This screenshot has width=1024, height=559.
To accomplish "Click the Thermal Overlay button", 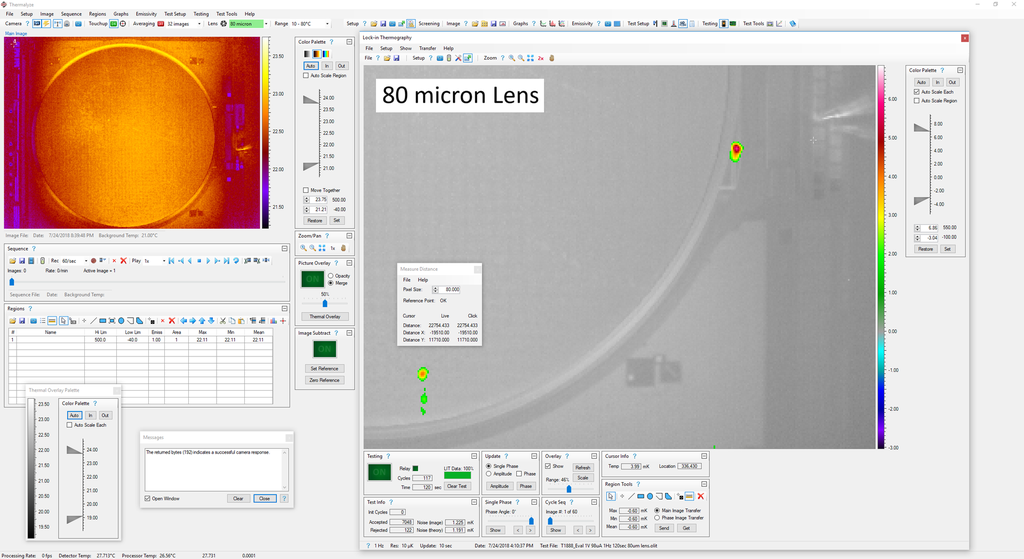I will coord(325,316).
